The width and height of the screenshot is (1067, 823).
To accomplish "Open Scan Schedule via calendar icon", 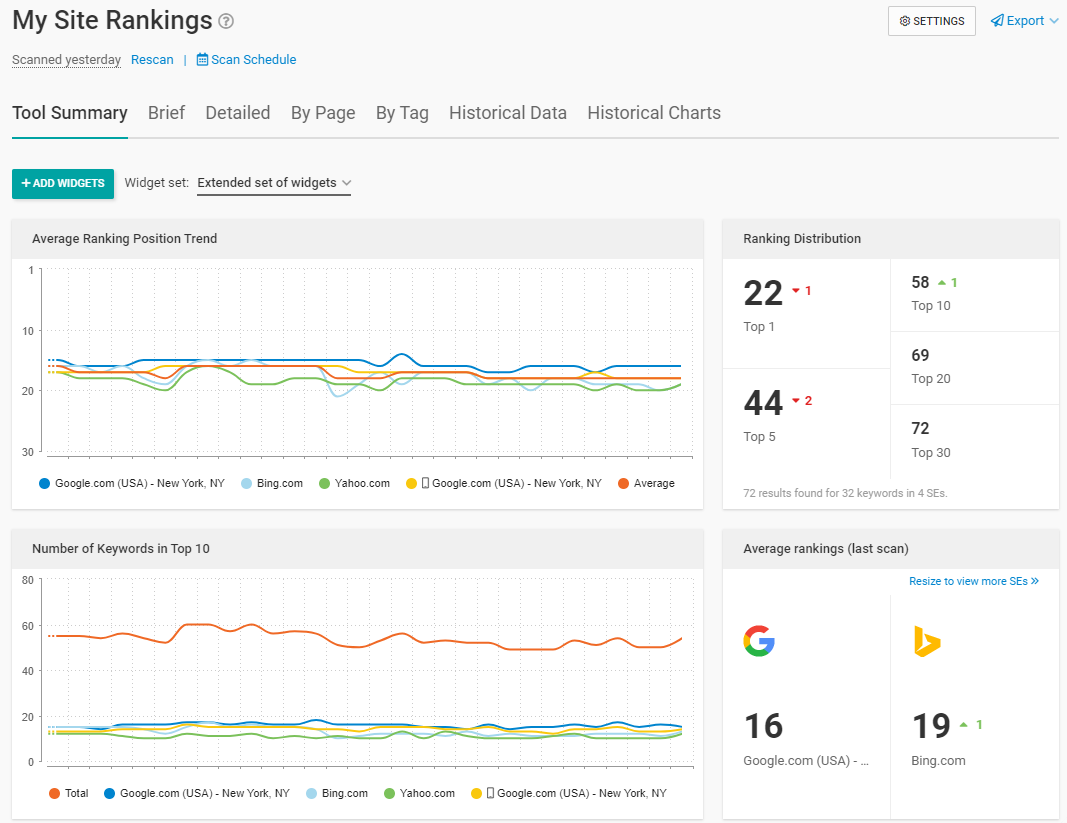I will tap(201, 60).
